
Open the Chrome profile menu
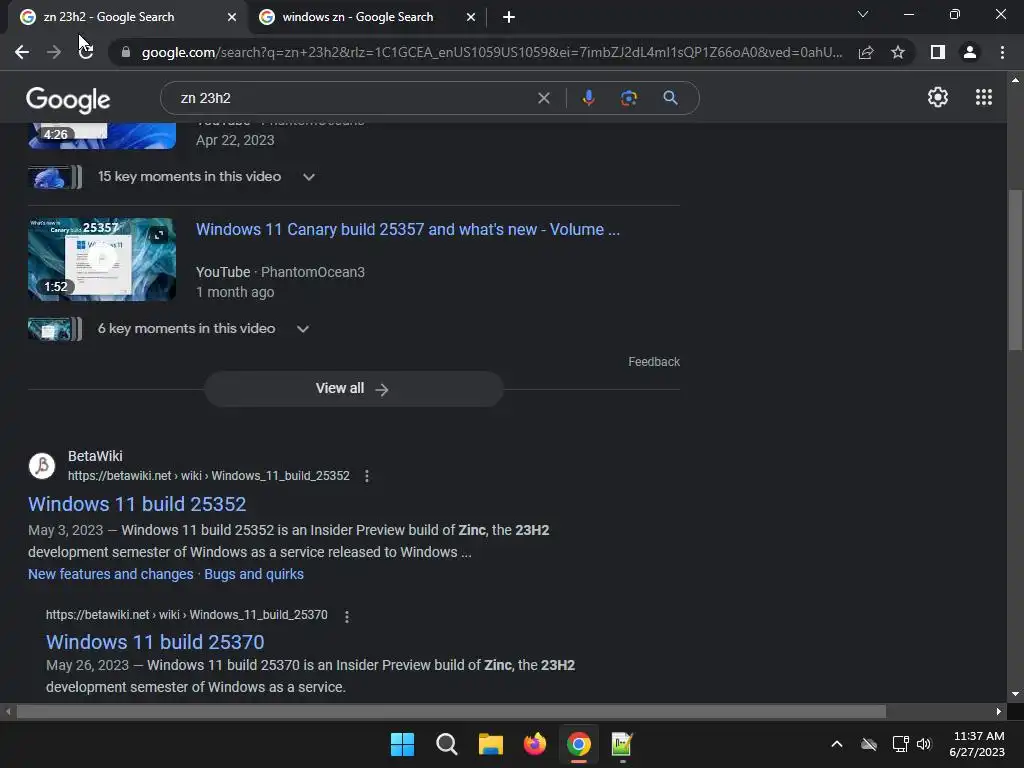pos(970,52)
